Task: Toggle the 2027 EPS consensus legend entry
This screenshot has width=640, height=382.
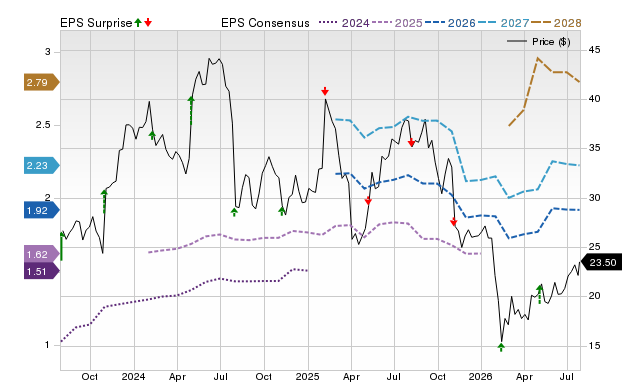Action: pyautogui.click(x=504, y=23)
